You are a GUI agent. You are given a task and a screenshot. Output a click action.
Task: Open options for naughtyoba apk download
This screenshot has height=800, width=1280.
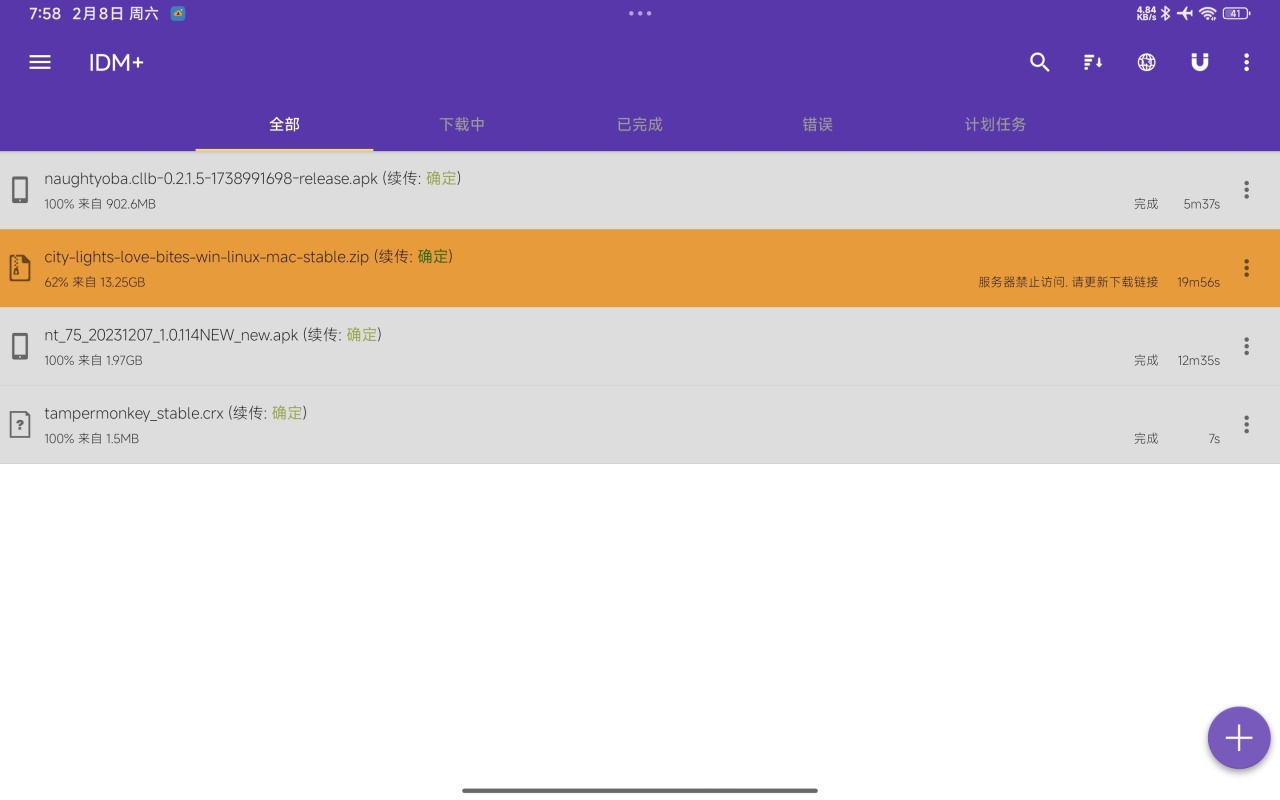click(x=1246, y=190)
